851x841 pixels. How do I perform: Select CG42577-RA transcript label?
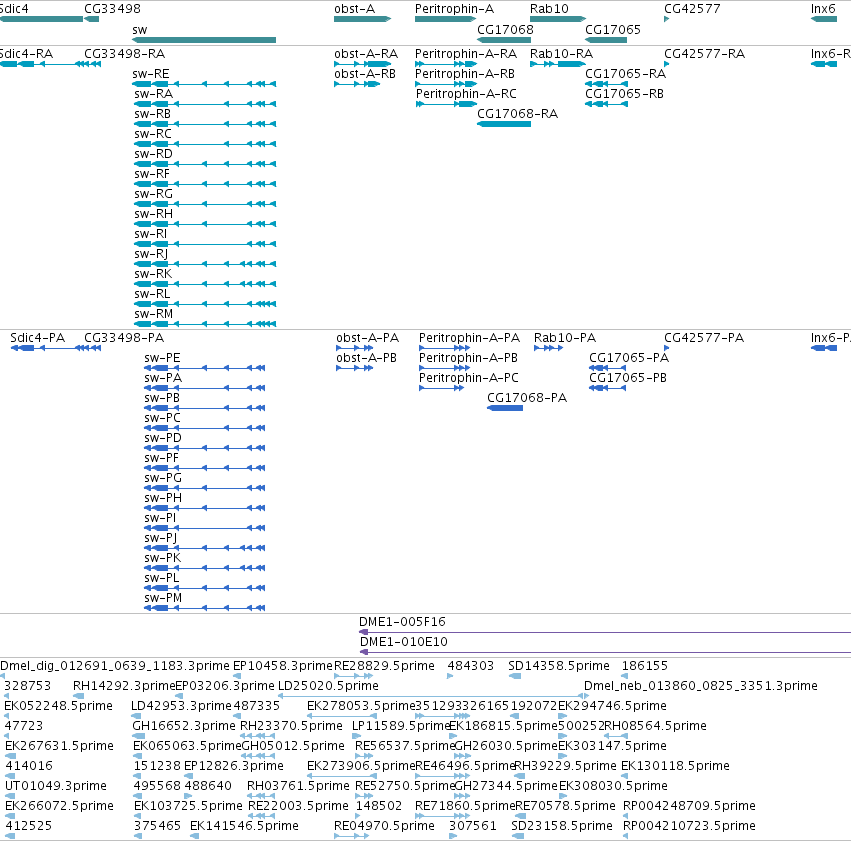pyautogui.click(x=704, y=54)
